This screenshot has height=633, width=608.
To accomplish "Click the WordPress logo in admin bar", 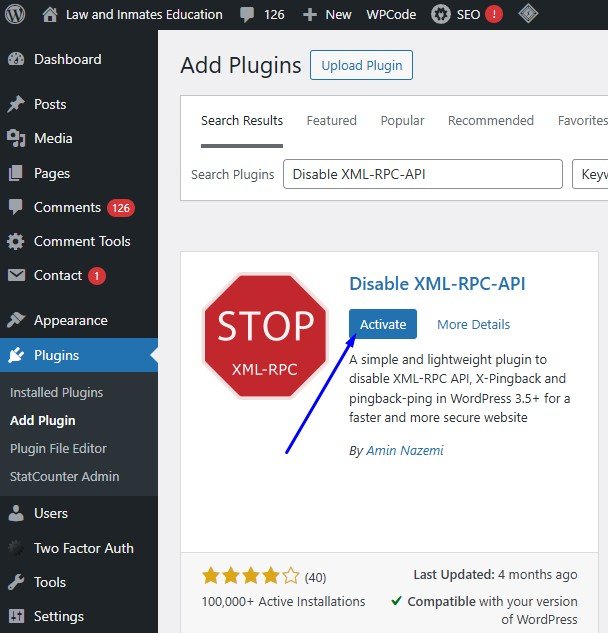I will click(x=15, y=14).
